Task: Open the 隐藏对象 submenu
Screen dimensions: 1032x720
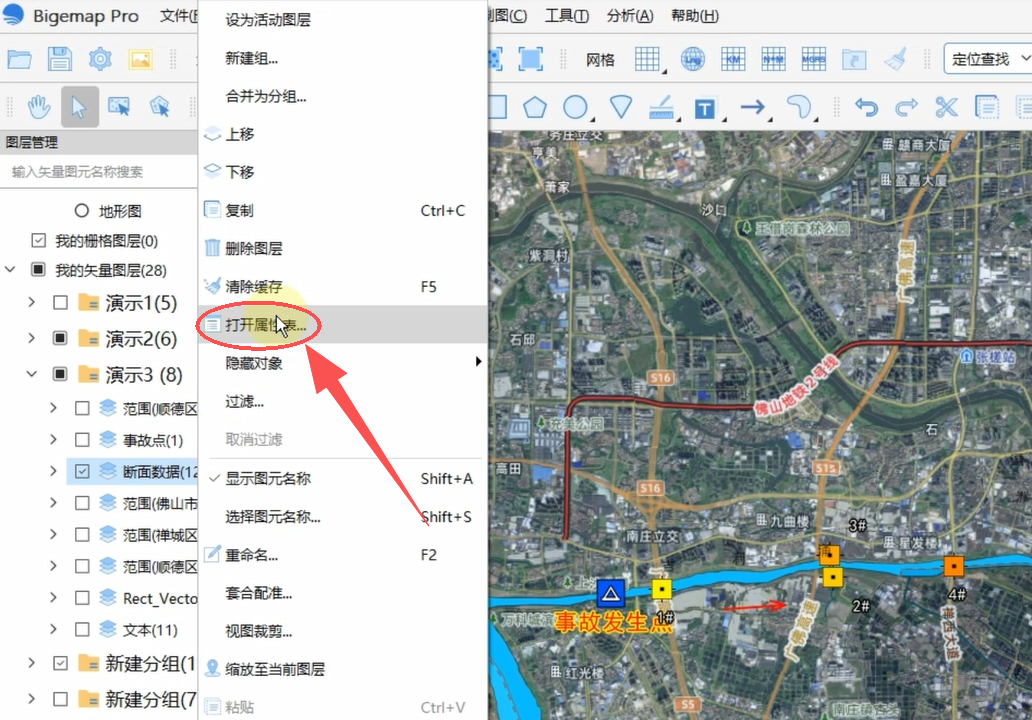Action: (343, 363)
